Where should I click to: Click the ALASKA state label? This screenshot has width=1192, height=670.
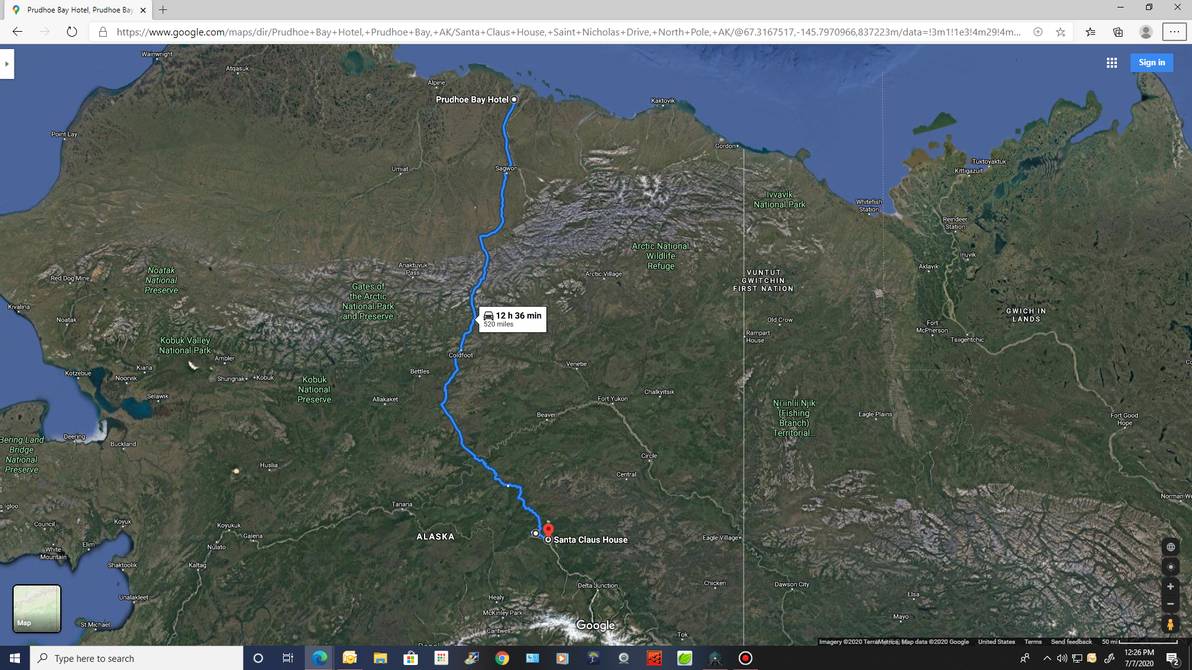[x=436, y=537]
